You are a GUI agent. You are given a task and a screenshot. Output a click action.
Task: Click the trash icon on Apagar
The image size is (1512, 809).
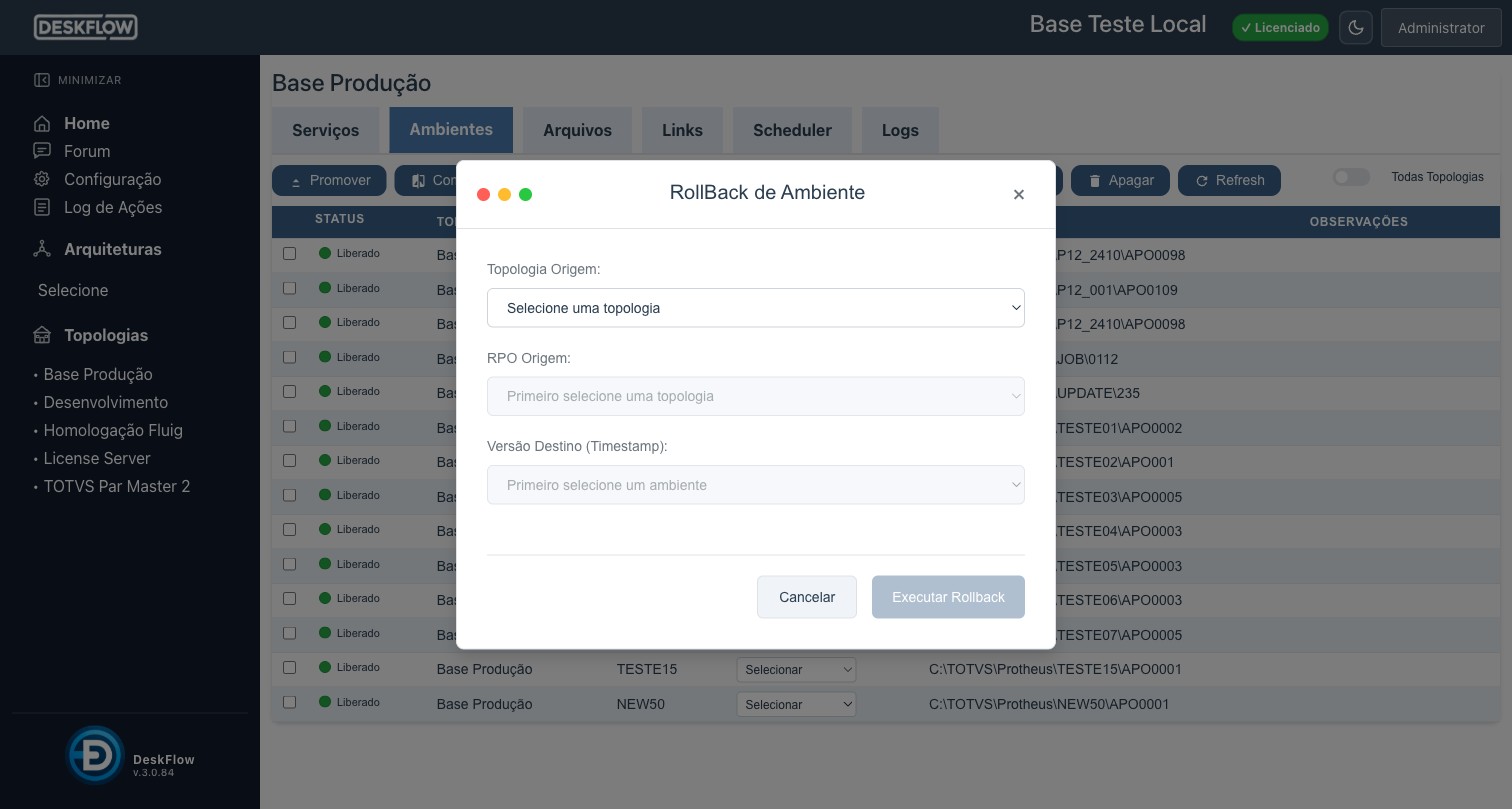(1095, 181)
